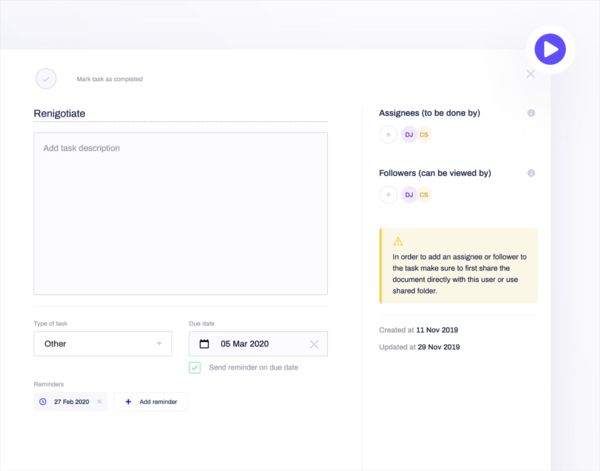600x471 pixels.
Task: Click the Other dropdown arrow
Action: (159, 344)
